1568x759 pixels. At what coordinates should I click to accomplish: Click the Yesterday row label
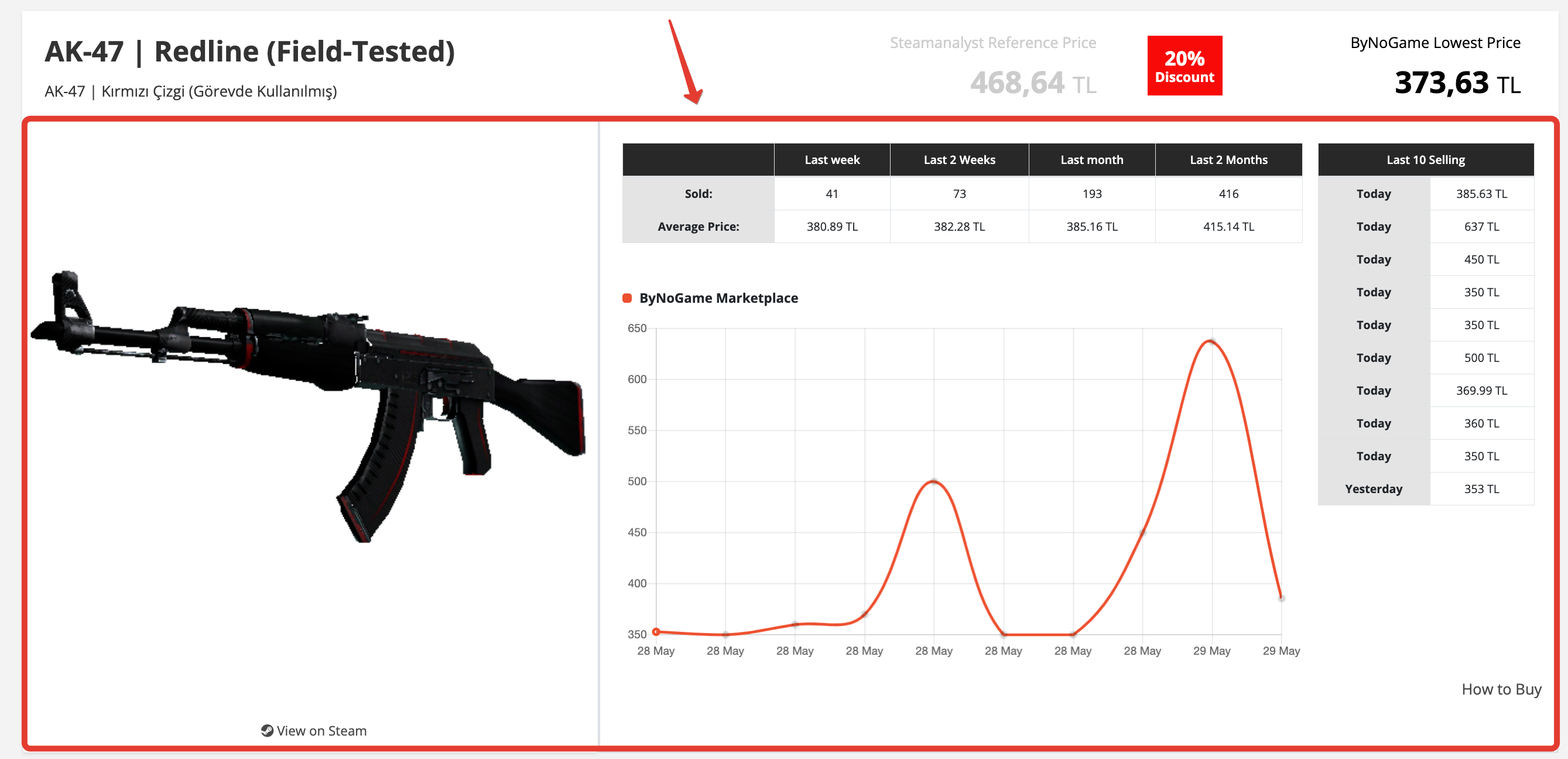click(1373, 489)
